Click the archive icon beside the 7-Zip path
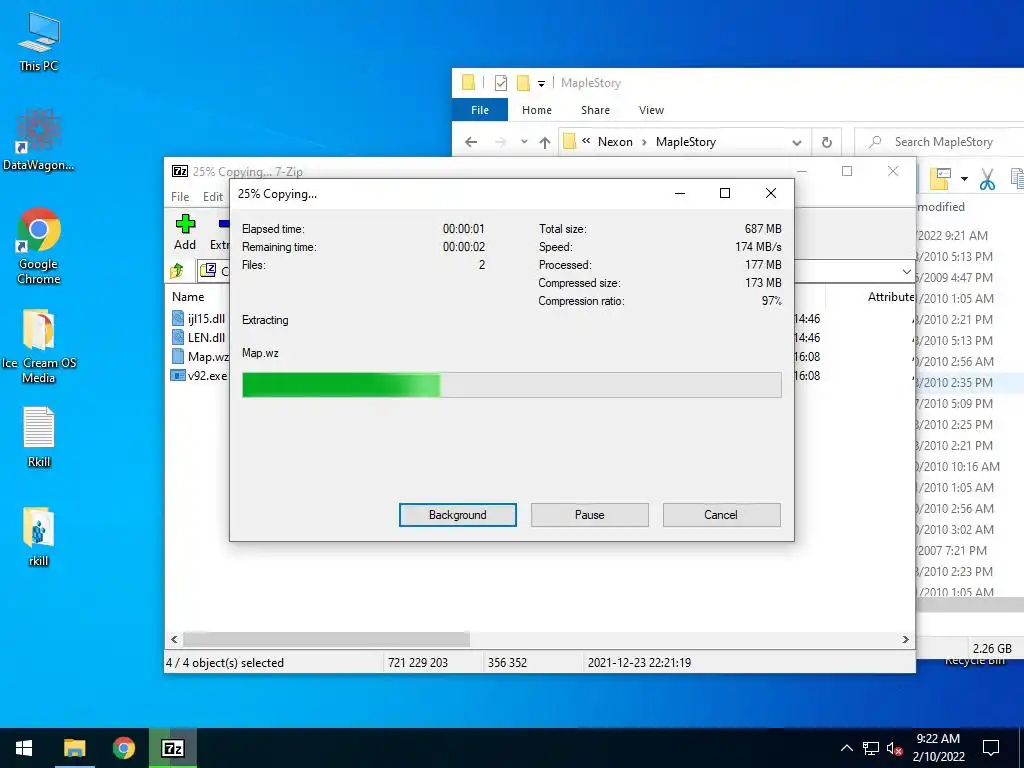The width and height of the screenshot is (1024, 768). 208,270
